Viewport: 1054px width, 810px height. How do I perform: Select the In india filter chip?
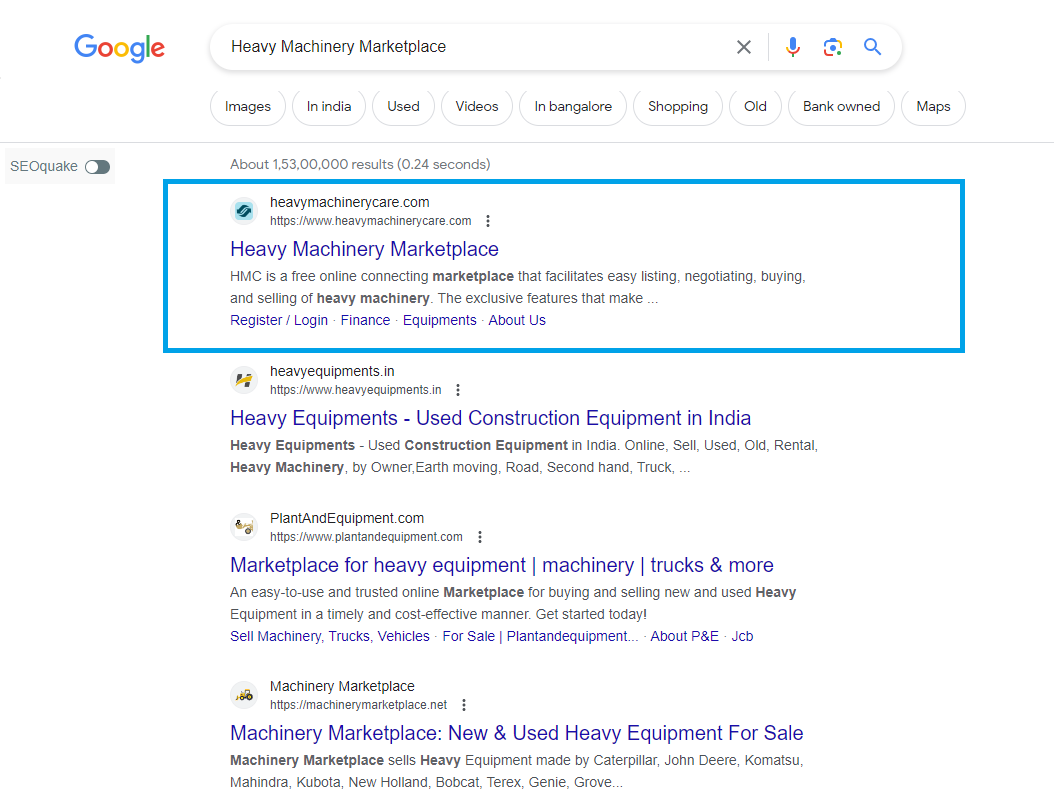point(329,107)
